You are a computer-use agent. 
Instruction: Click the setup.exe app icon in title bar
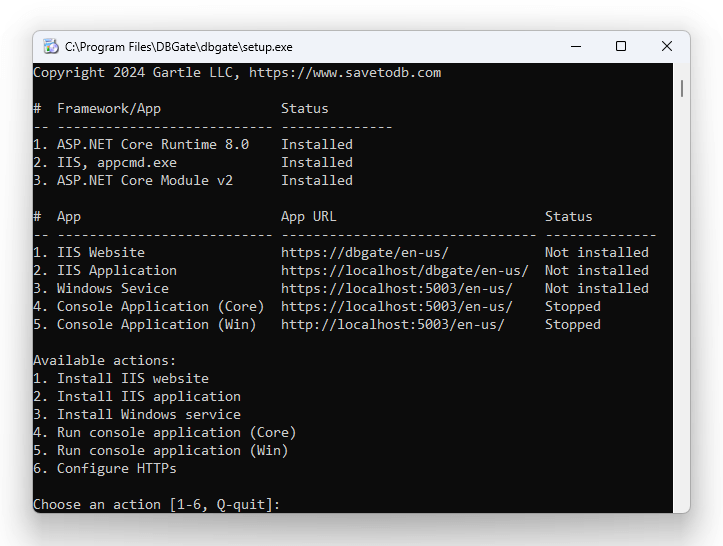(51, 47)
